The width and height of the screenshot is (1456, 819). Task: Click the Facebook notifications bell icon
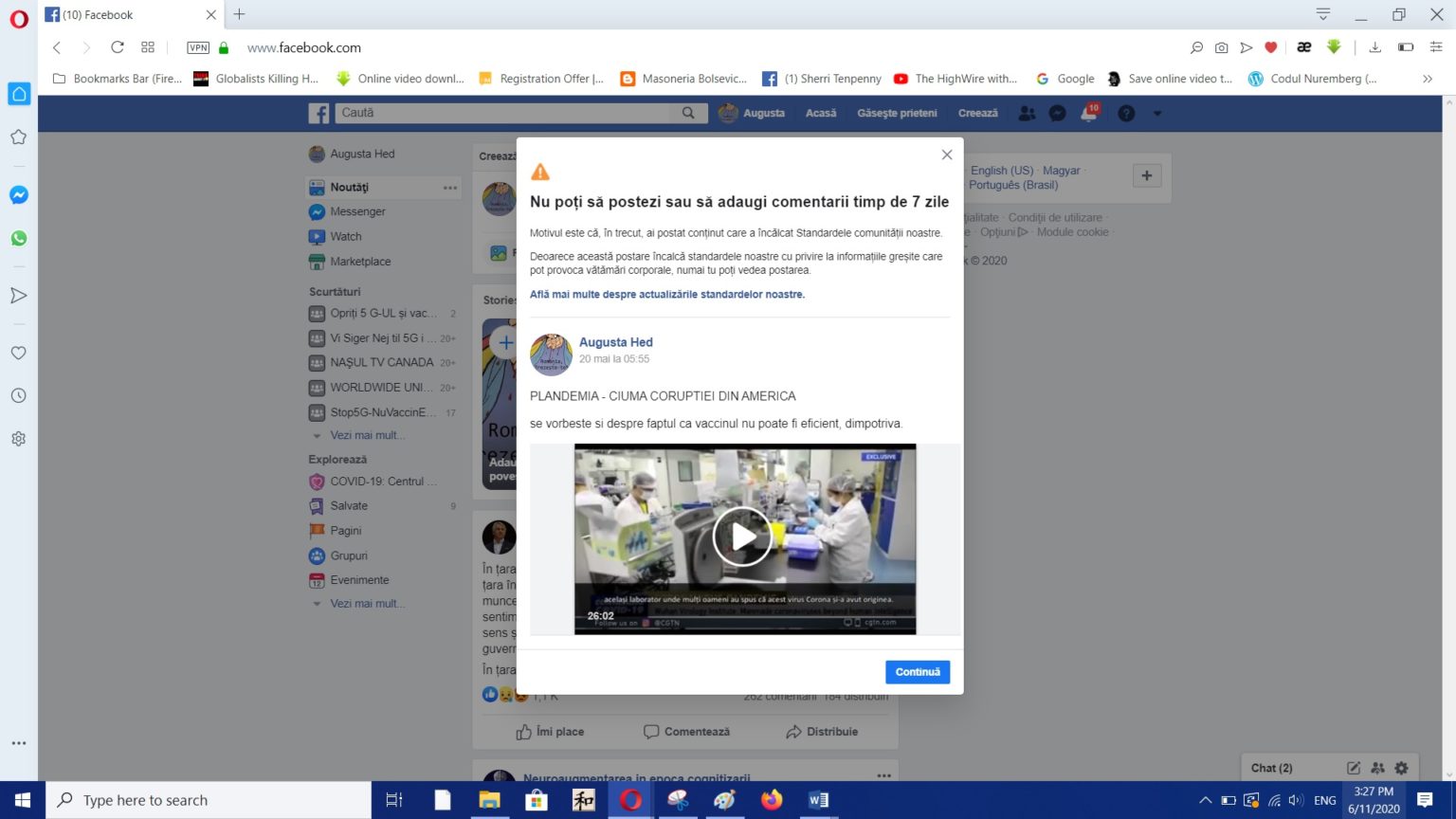[1089, 114]
